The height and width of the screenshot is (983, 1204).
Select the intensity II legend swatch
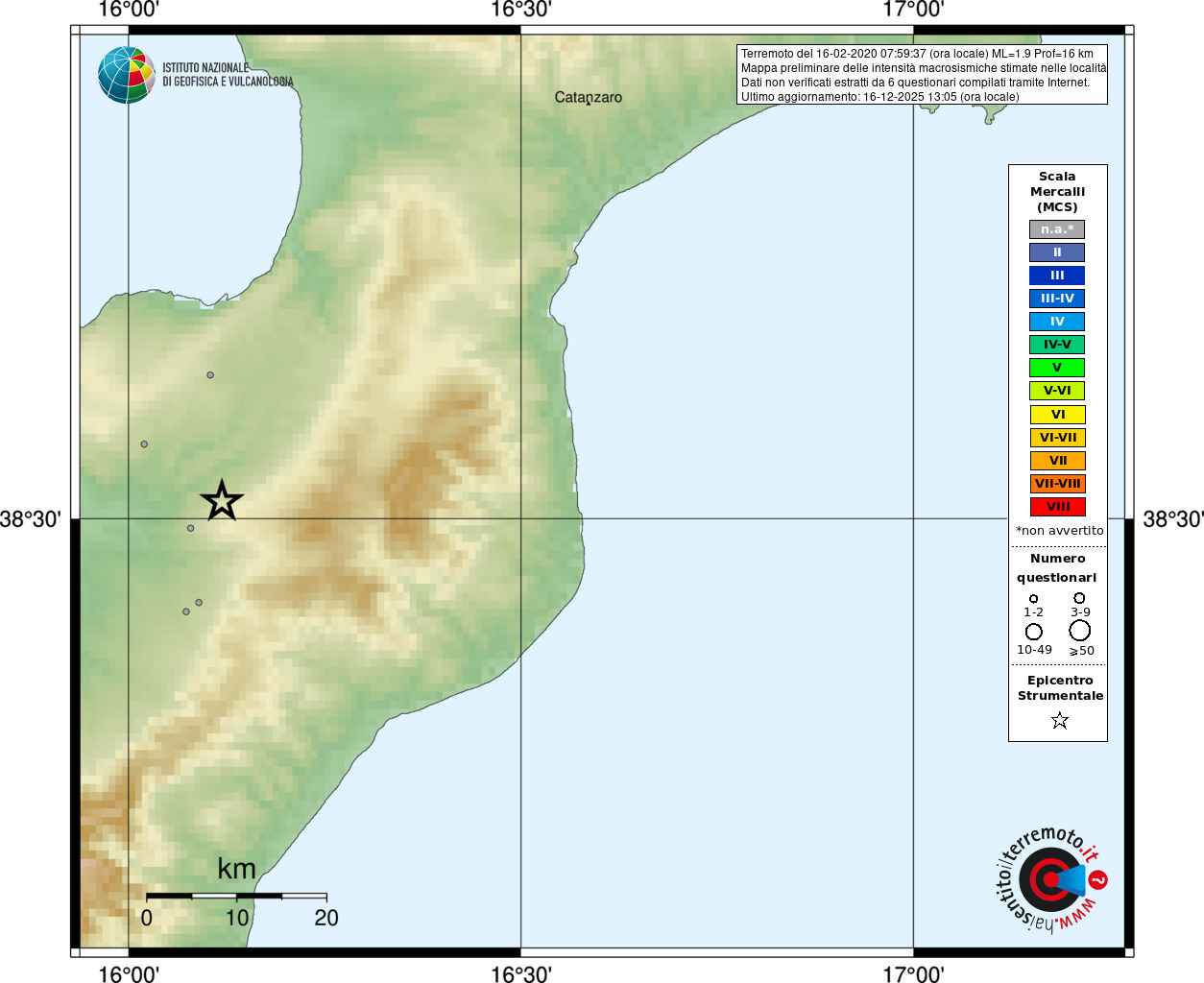coord(1057,252)
